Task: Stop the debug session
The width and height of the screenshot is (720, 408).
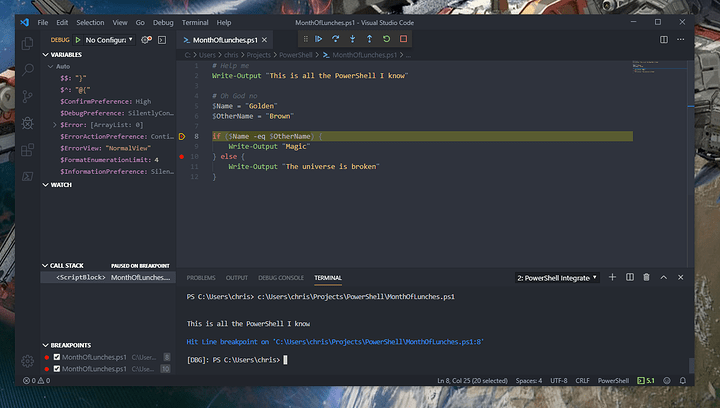Action: click(404, 39)
